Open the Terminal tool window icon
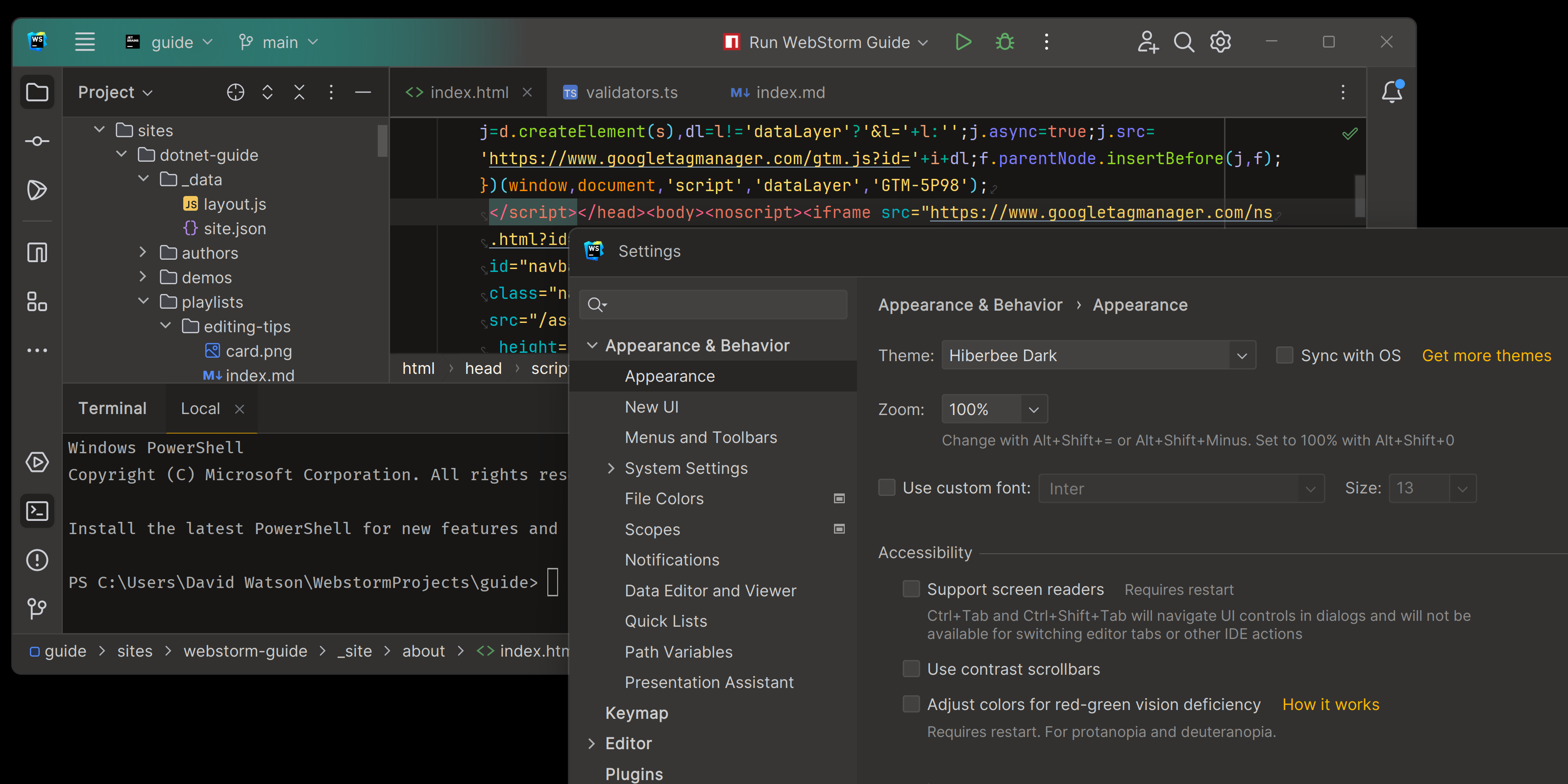Viewport: 1568px width, 784px height. coord(37,511)
